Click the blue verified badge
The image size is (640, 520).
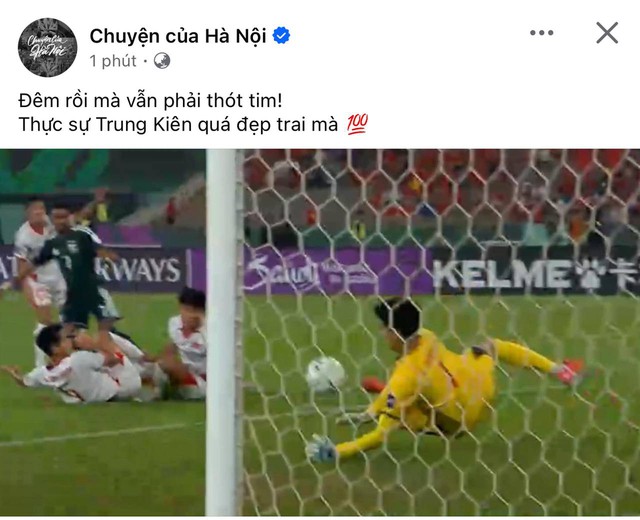pyautogui.click(x=281, y=36)
